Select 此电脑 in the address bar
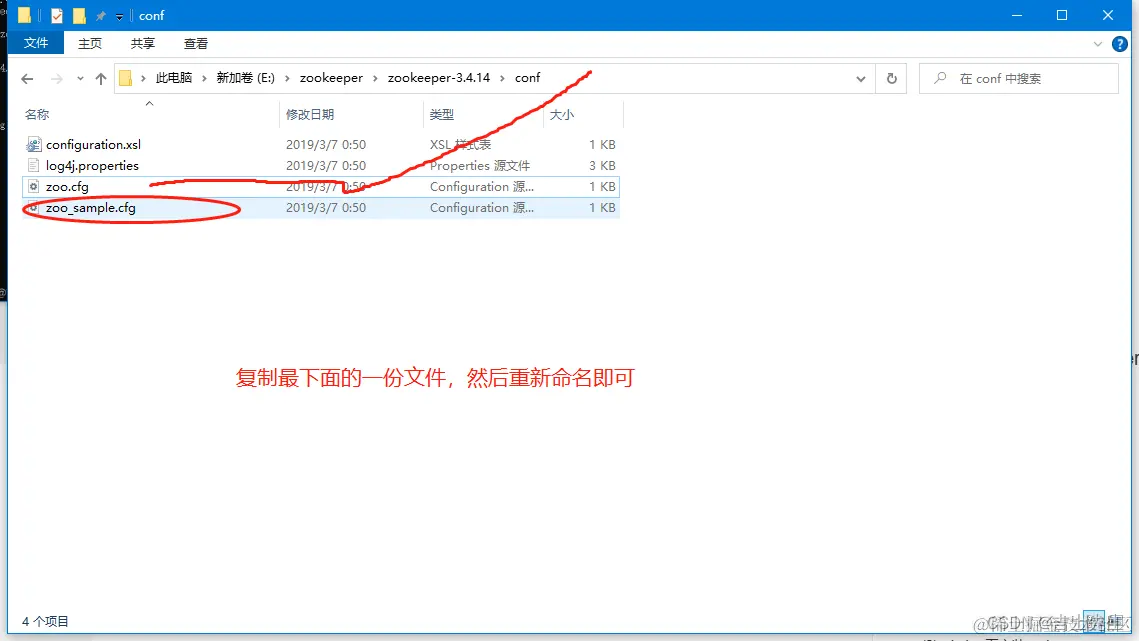The width and height of the screenshot is (1139, 641). point(174,78)
